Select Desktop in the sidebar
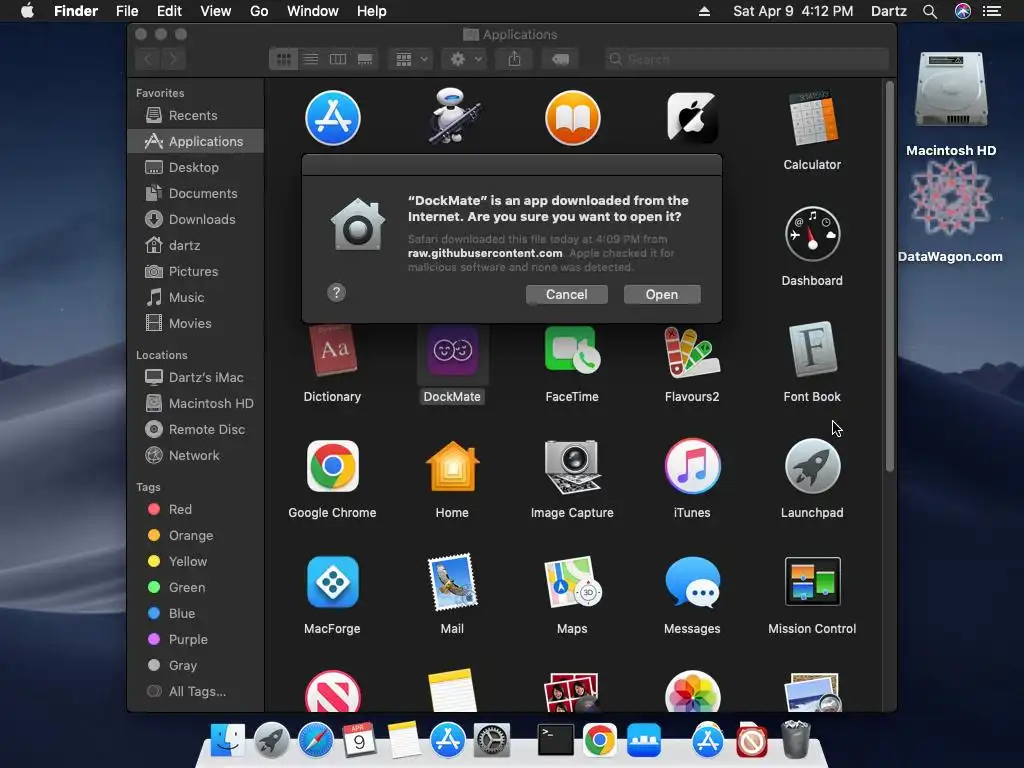Viewport: 1024px width, 768px height. tap(195, 168)
